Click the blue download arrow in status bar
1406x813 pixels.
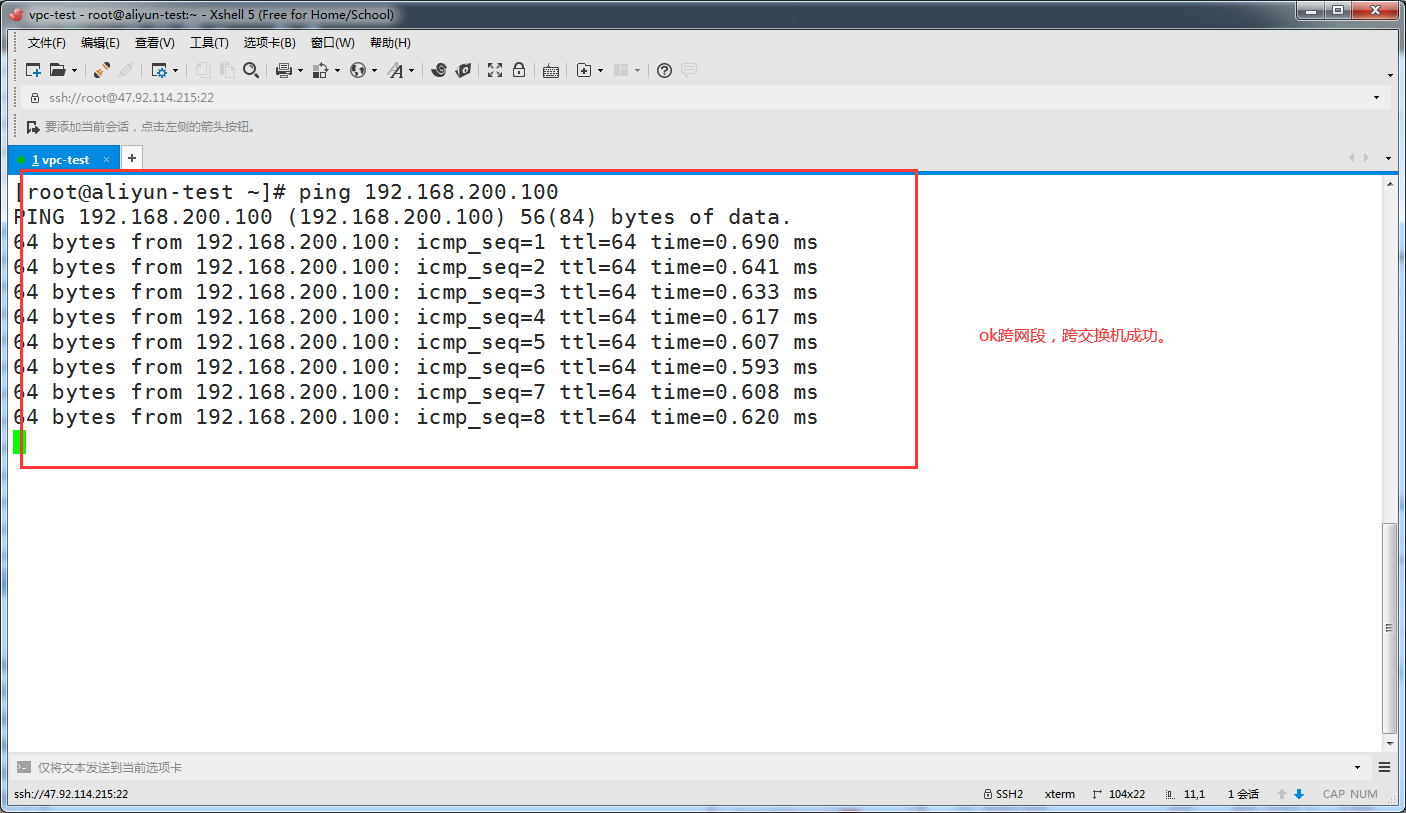(x=1299, y=794)
